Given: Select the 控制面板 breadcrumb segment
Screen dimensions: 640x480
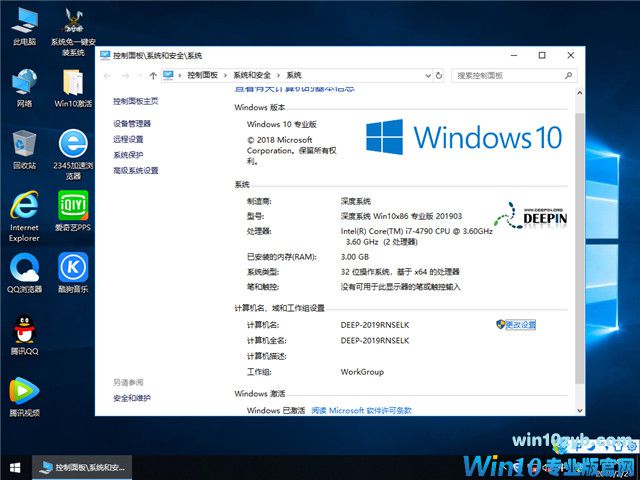Looking at the screenshot, I should click(x=203, y=76).
